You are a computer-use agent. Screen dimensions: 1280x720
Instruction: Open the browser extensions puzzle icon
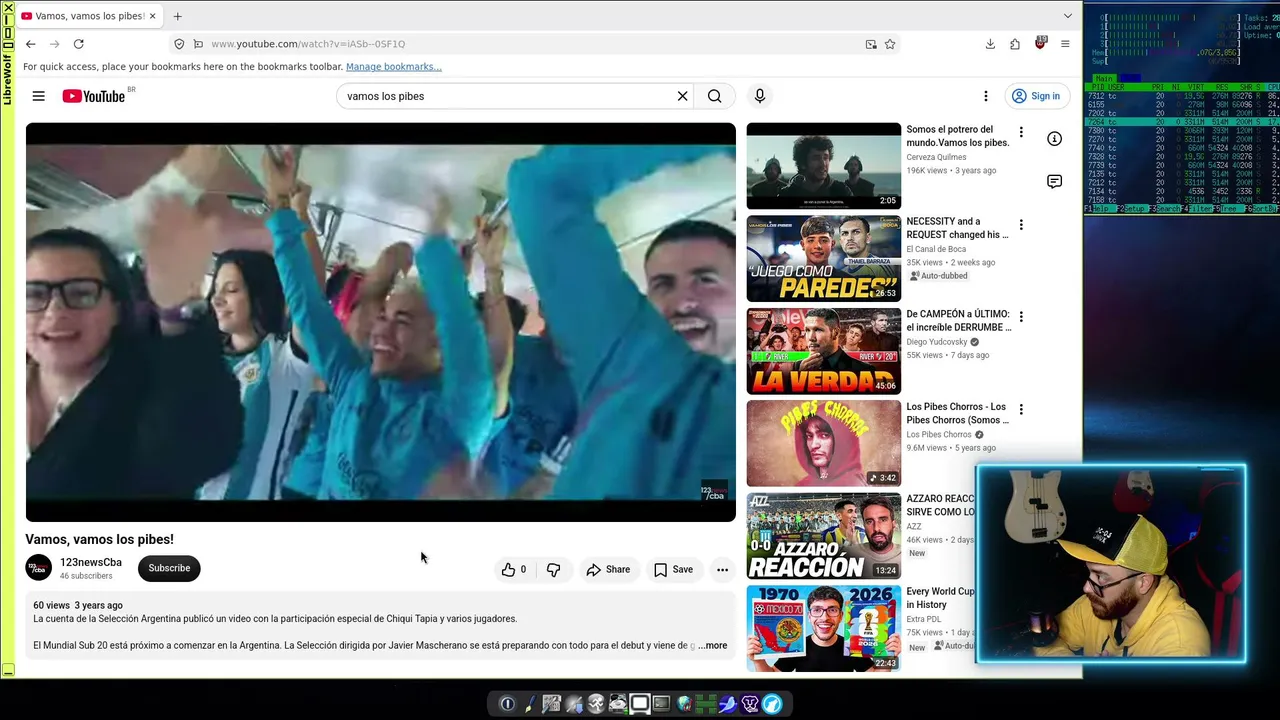click(x=1015, y=44)
